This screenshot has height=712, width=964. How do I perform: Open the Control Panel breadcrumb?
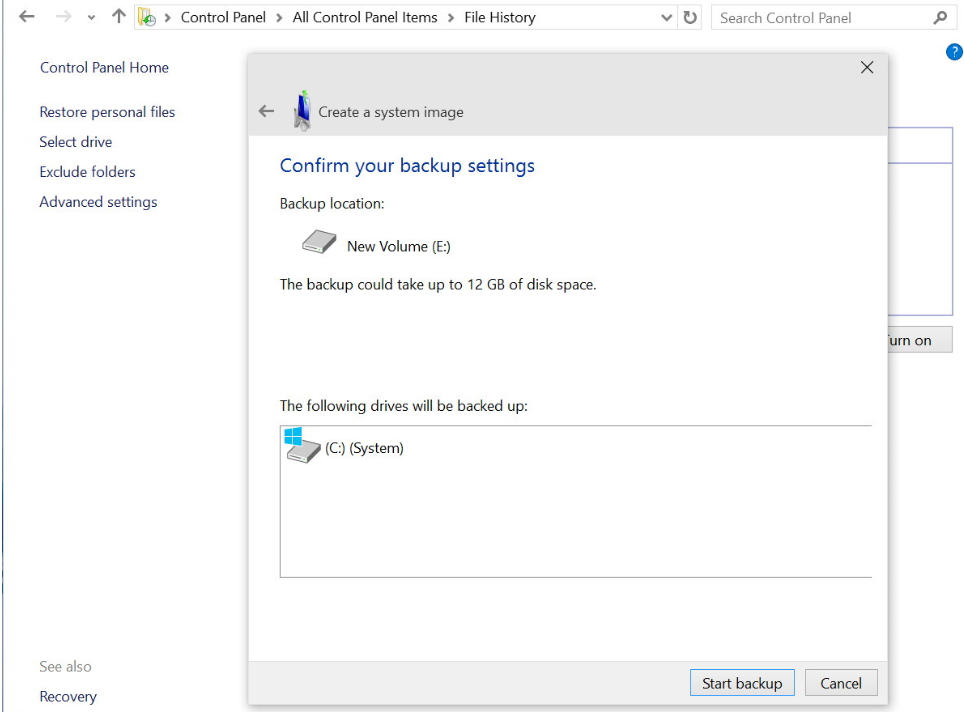click(x=223, y=17)
